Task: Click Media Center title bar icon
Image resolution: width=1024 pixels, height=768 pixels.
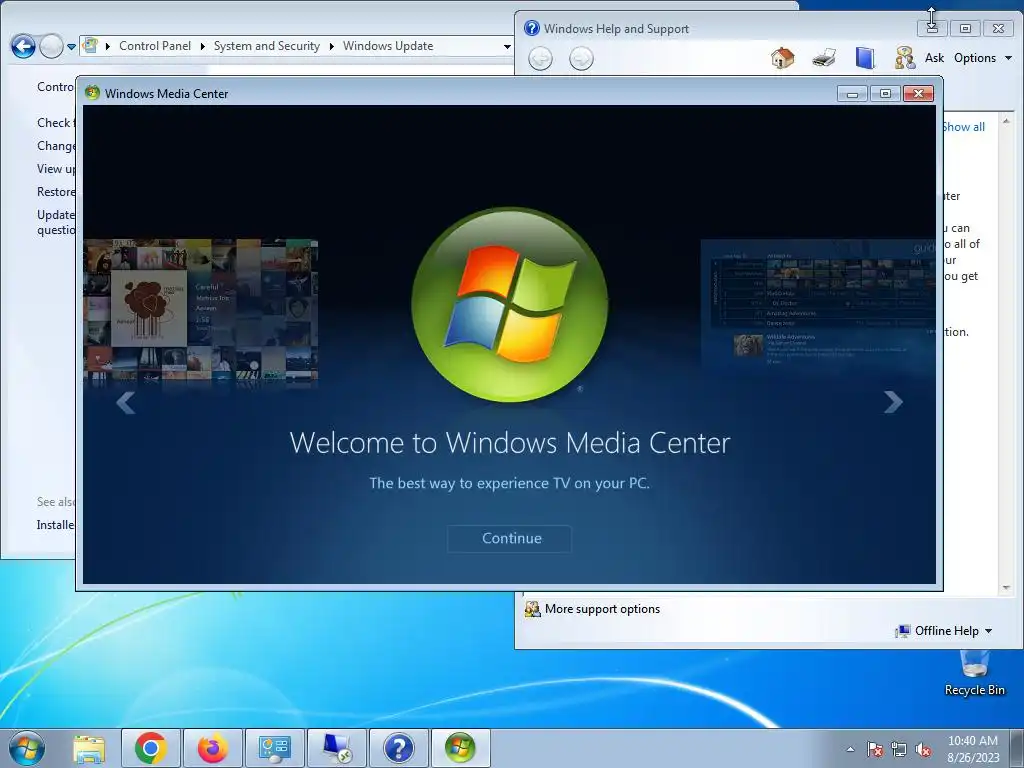Action: 93,93
